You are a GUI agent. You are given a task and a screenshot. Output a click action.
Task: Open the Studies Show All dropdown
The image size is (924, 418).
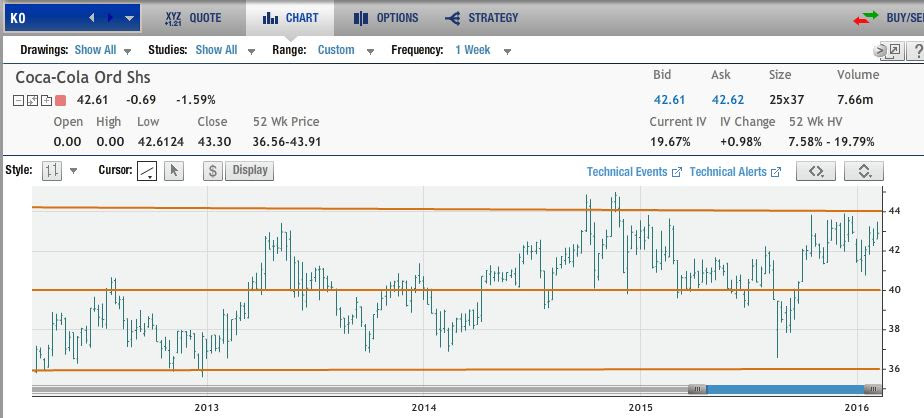point(224,50)
